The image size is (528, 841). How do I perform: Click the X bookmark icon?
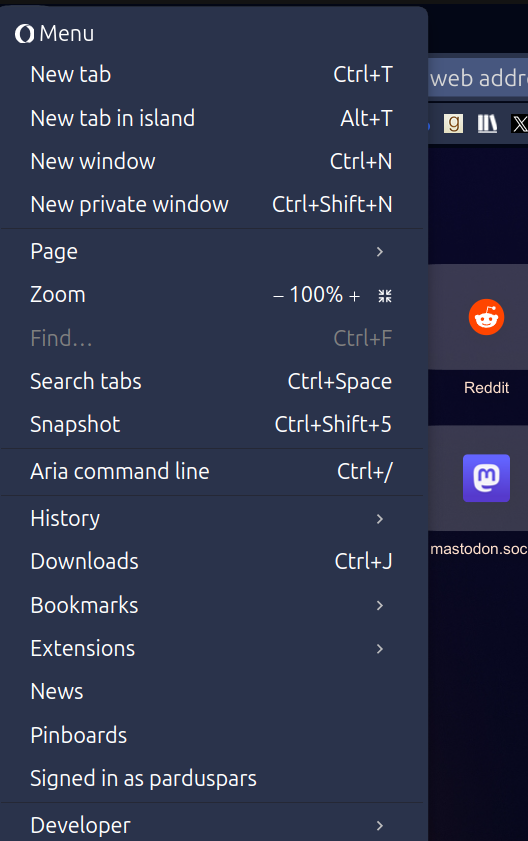(x=519, y=124)
